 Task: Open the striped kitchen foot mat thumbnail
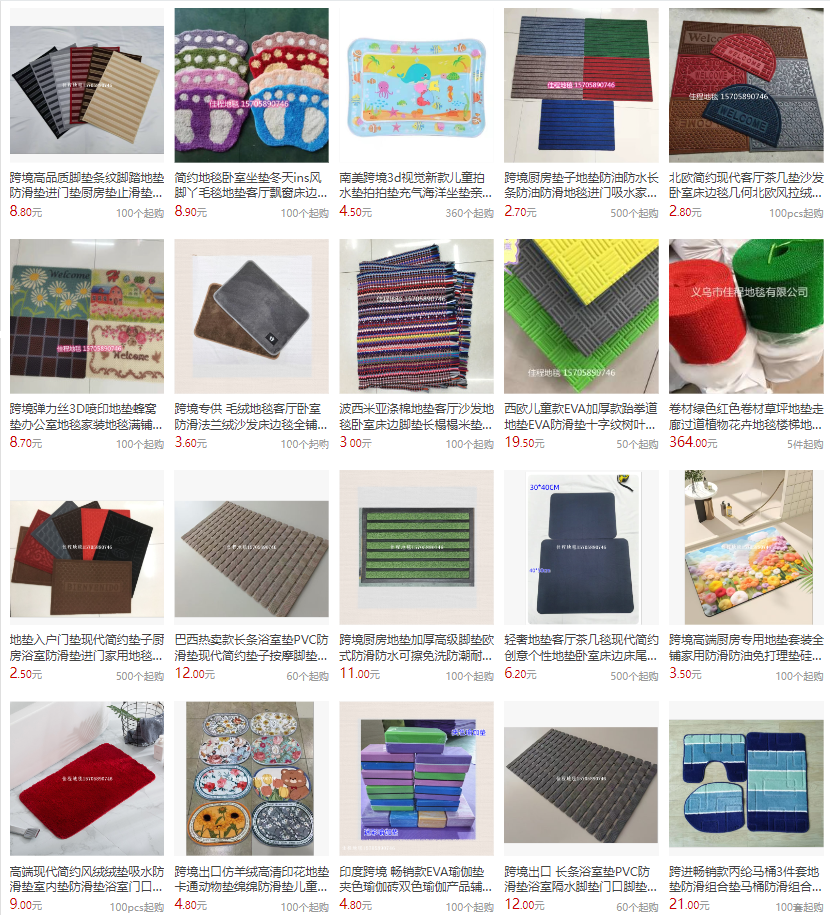[x=87, y=85]
